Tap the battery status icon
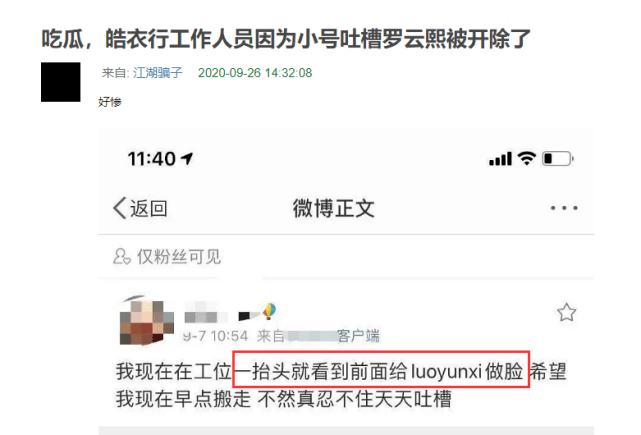The width and height of the screenshot is (641, 435). pyautogui.click(x=558, y=159)
